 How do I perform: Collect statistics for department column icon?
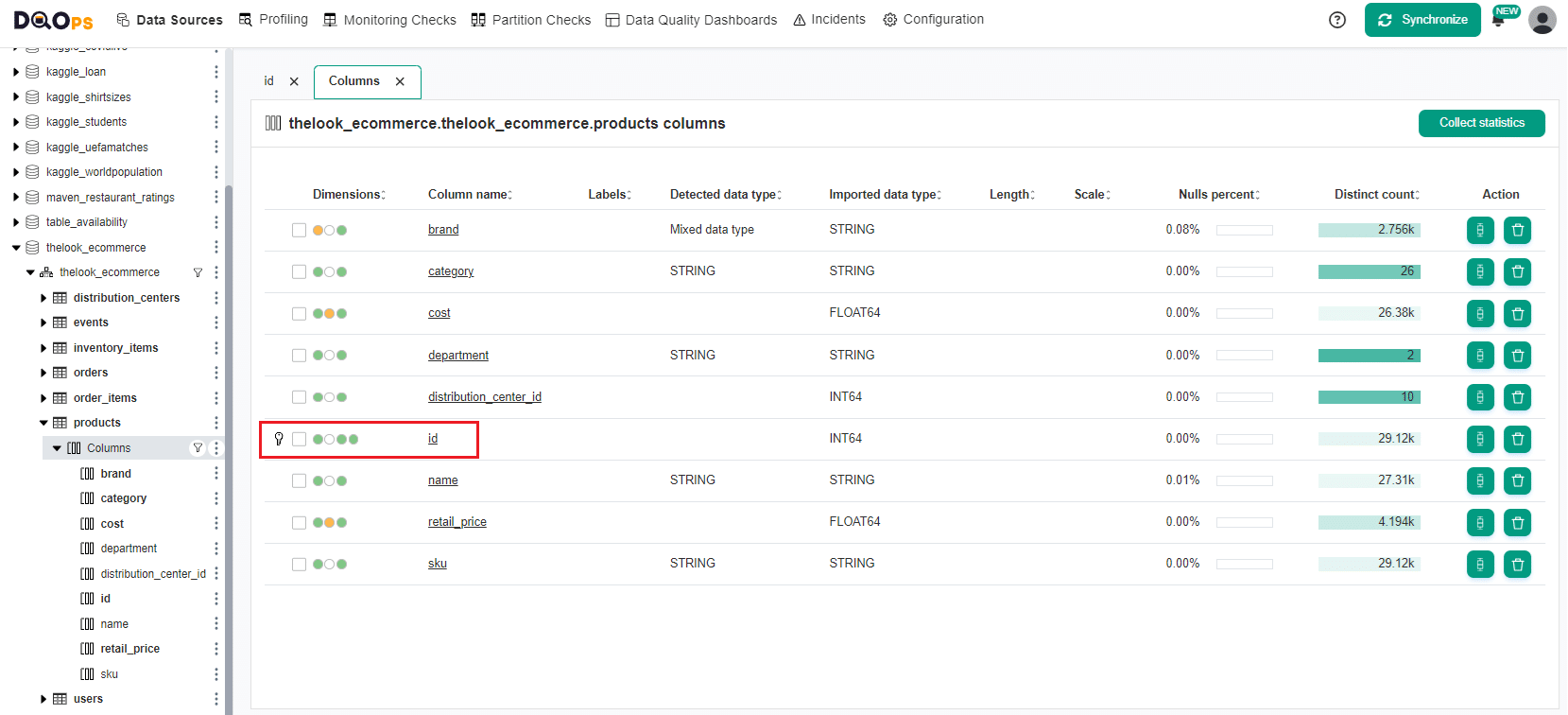pos(1480,355)
